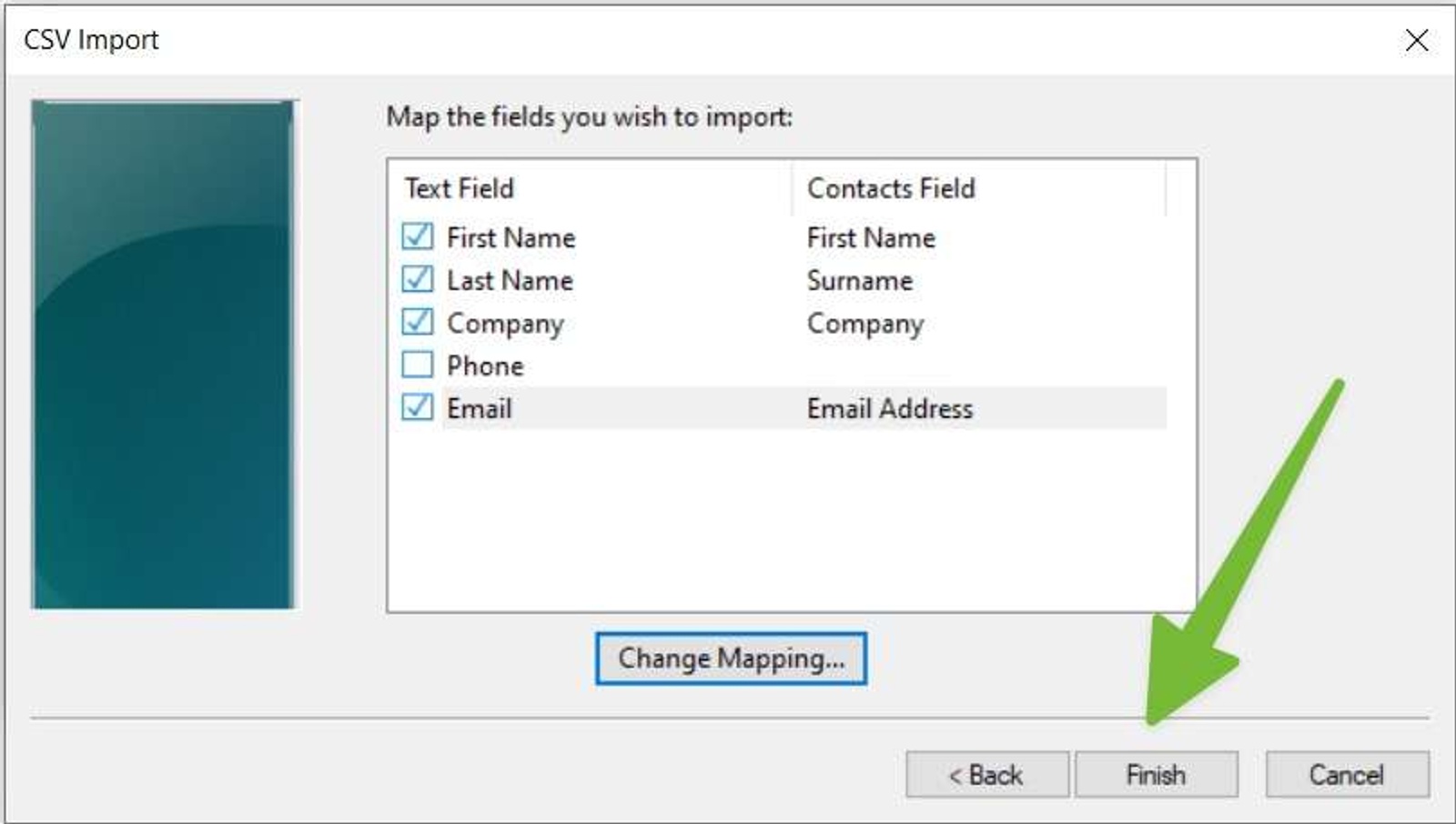The height and width of the screenshot is (824, 1456).
Task: Toggle the Email checkbox off
Action: click(x=418, y=407)
